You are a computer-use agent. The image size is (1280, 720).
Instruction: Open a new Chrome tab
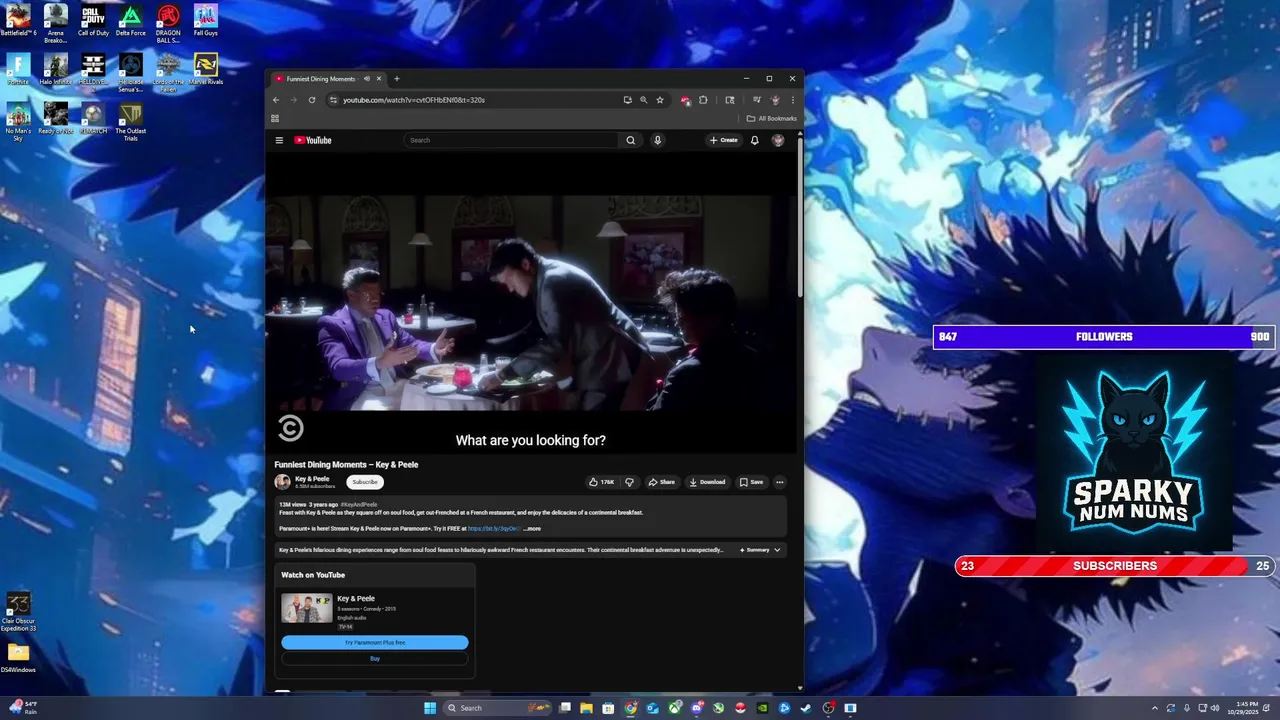[x=397, y=79]
